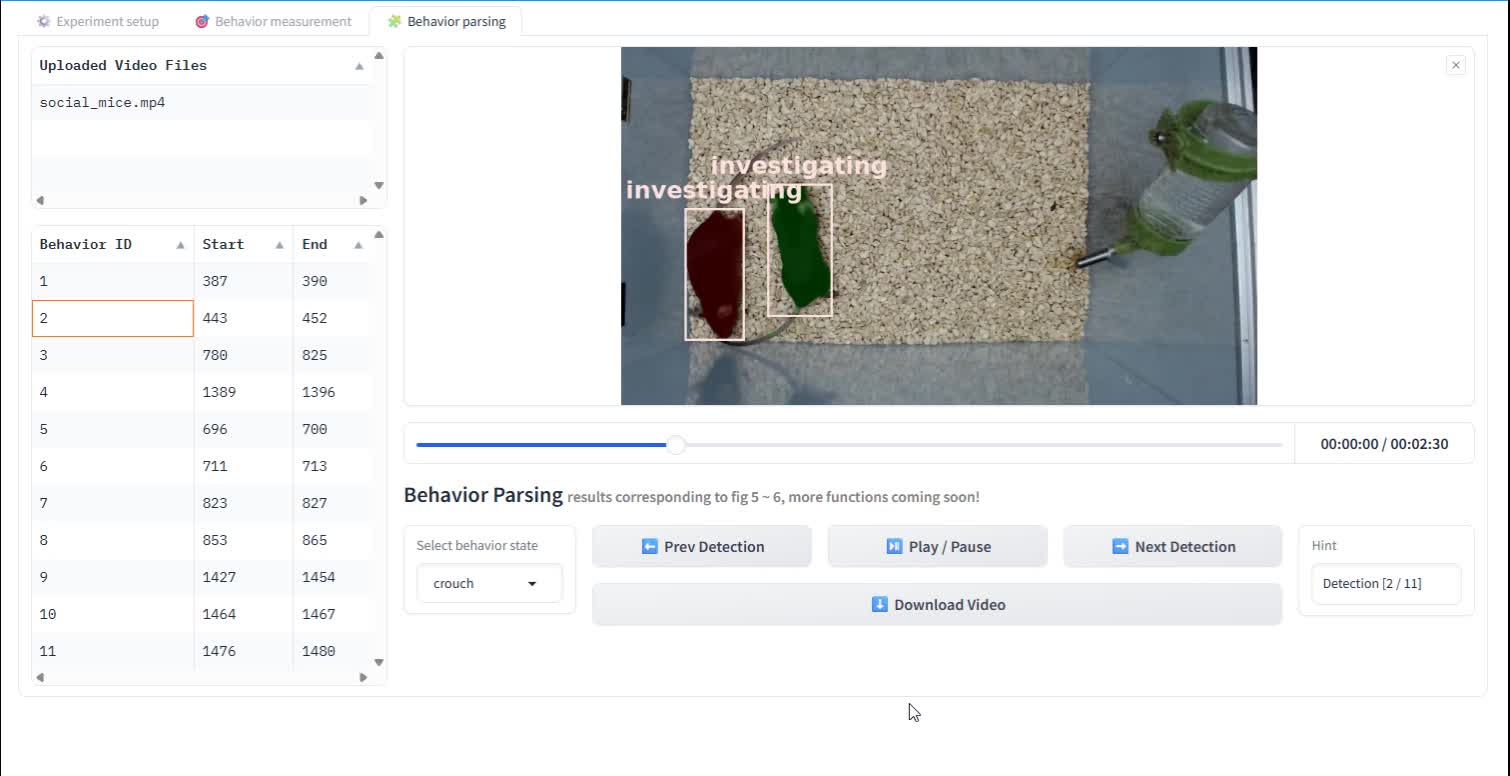1510x776 pixels.
Task: Click the file list's scroll right arrow
Action: pyautogui.click(x=363, y=200)
